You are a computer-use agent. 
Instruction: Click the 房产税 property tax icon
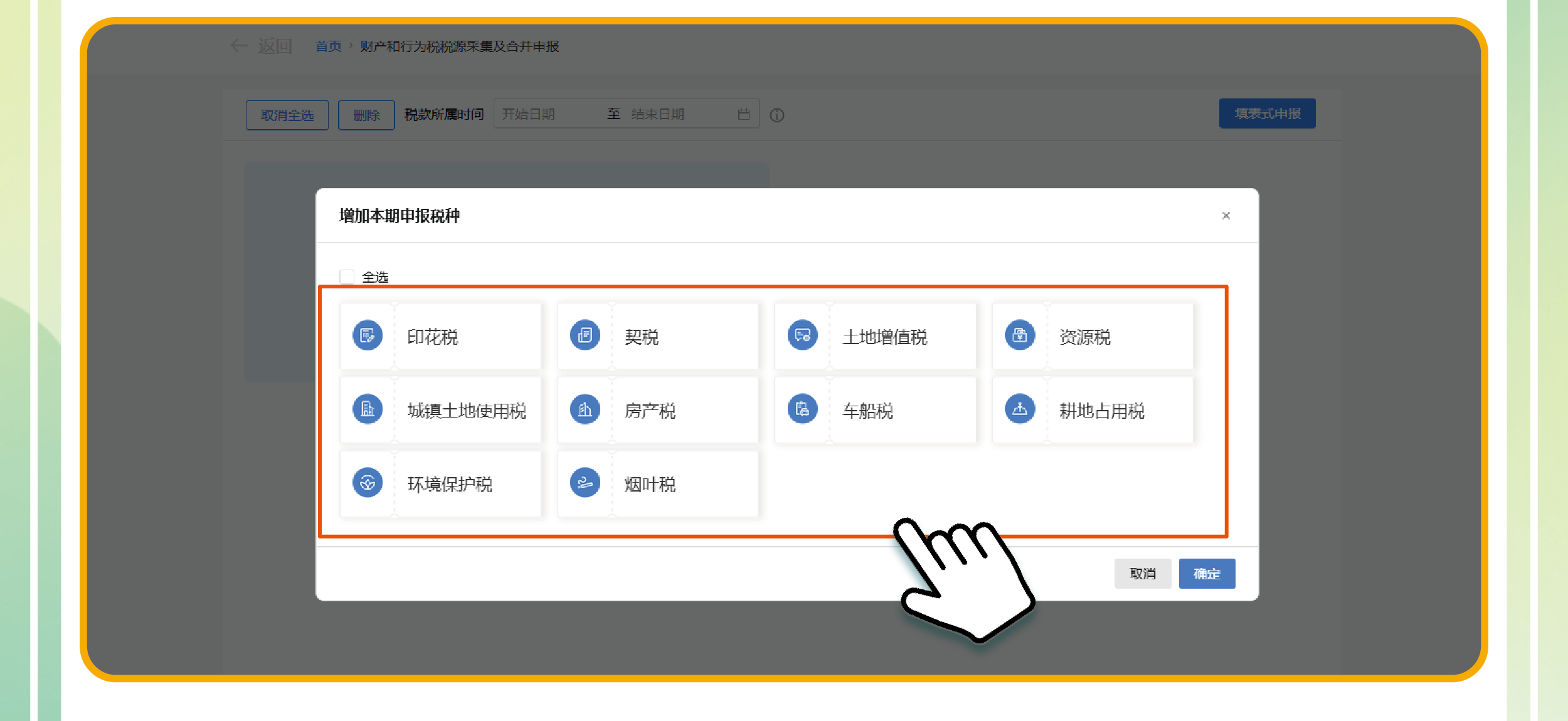(x=585, y=409)
